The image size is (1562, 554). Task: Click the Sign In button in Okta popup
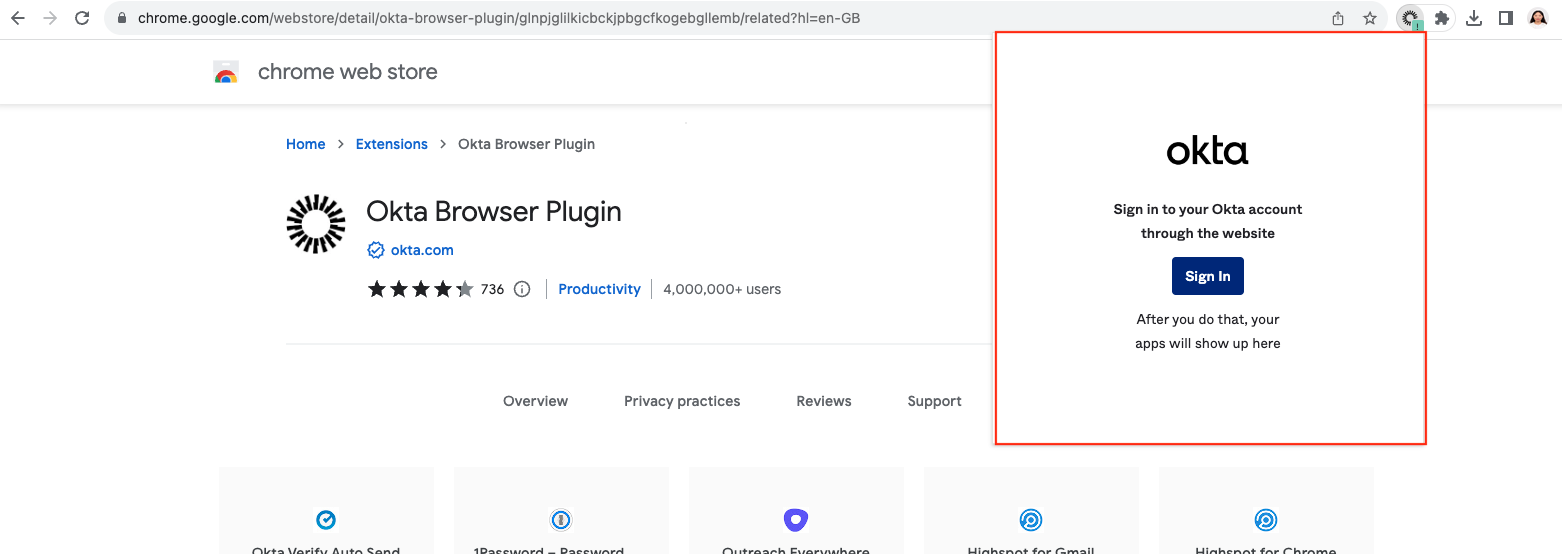click(1207, 276)
